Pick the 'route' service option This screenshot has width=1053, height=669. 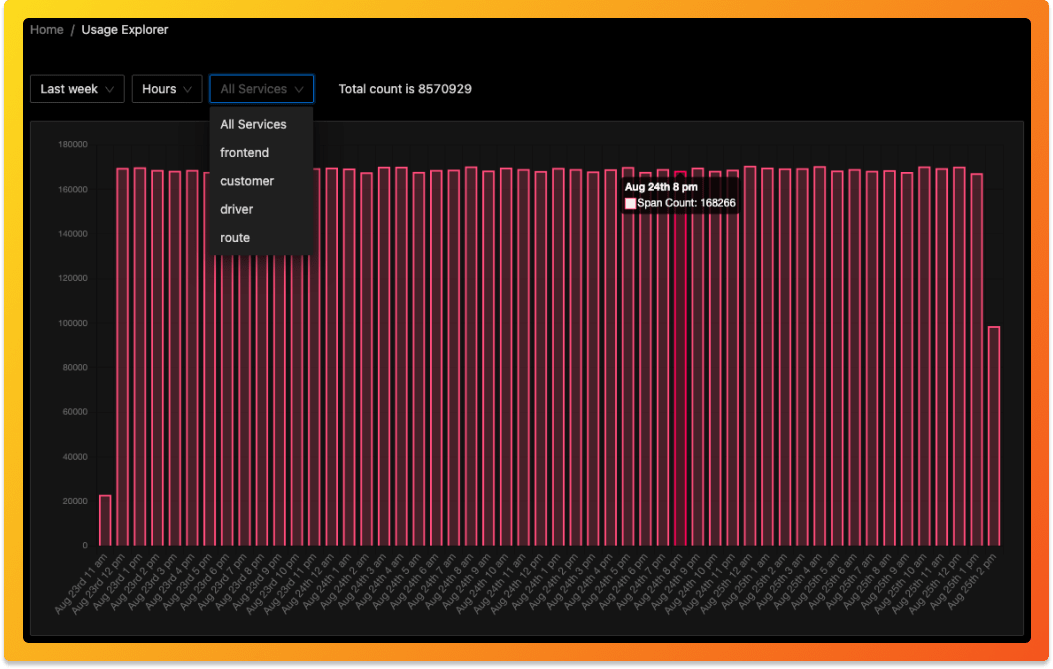[x=261, y=237]
